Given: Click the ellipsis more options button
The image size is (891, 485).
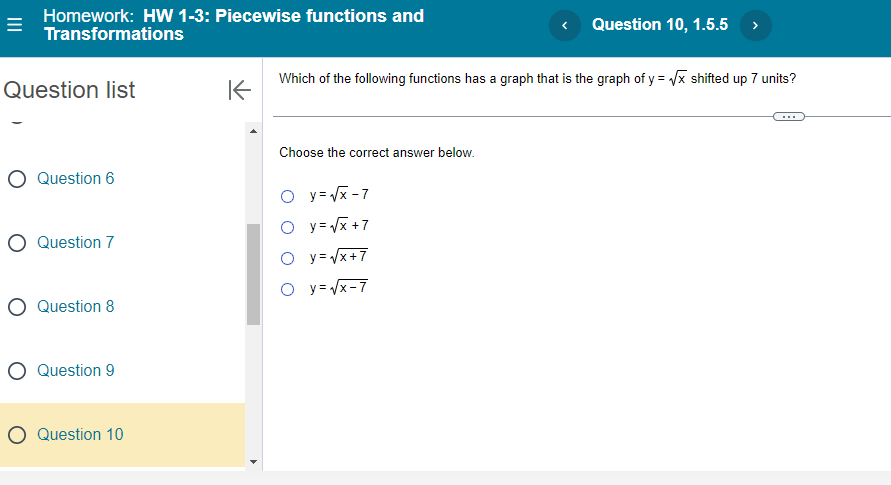Looking at the screenshot, I should pos(788,117).
